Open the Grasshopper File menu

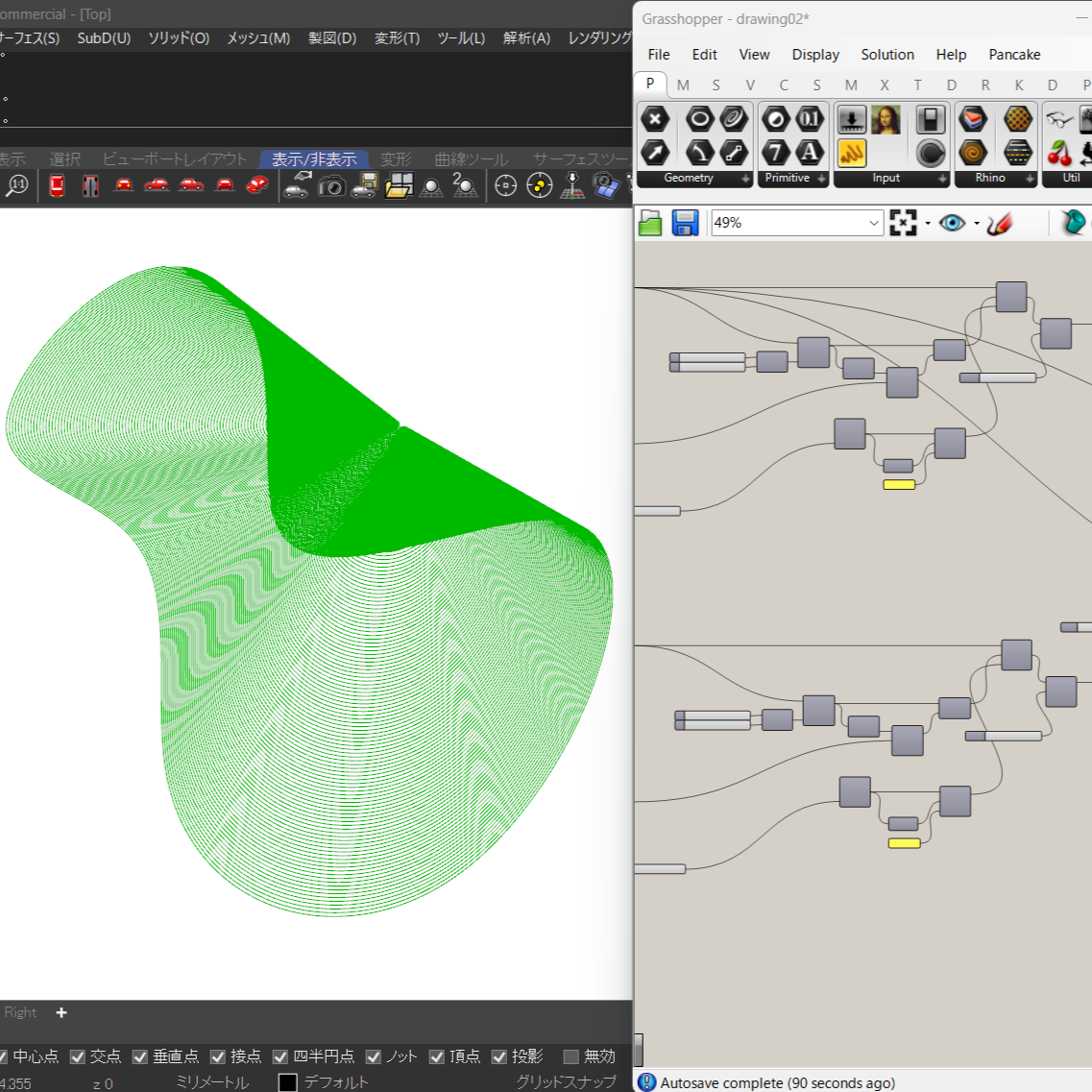(658, 55)
